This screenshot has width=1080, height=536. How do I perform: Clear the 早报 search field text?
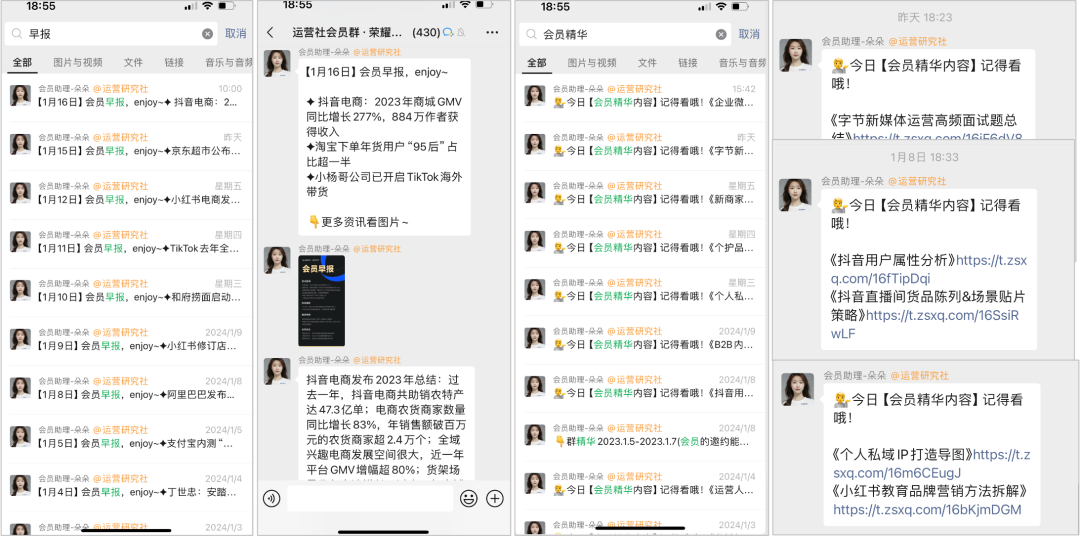207,34
